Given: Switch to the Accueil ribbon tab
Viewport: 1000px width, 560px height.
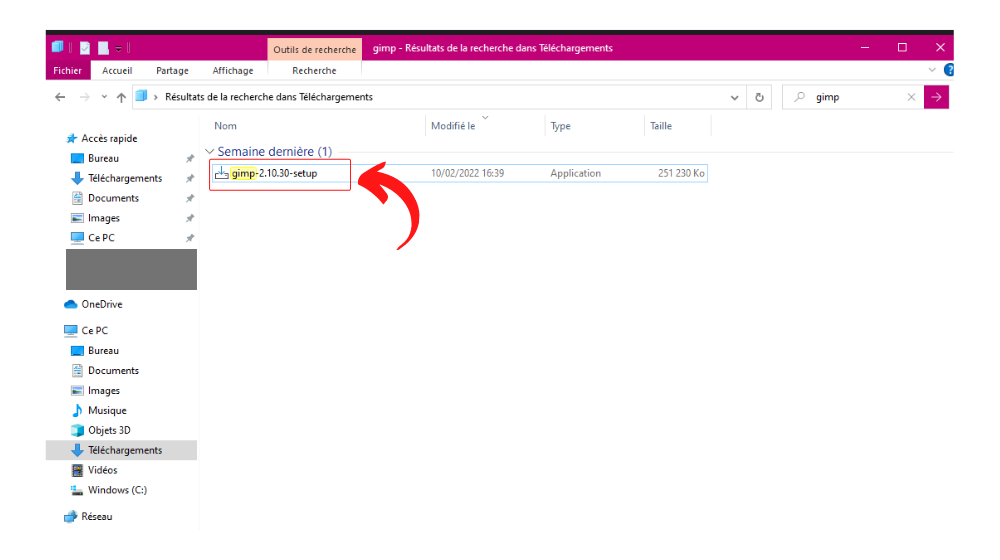Looking at the screenshot, I should tap(117, 71).
